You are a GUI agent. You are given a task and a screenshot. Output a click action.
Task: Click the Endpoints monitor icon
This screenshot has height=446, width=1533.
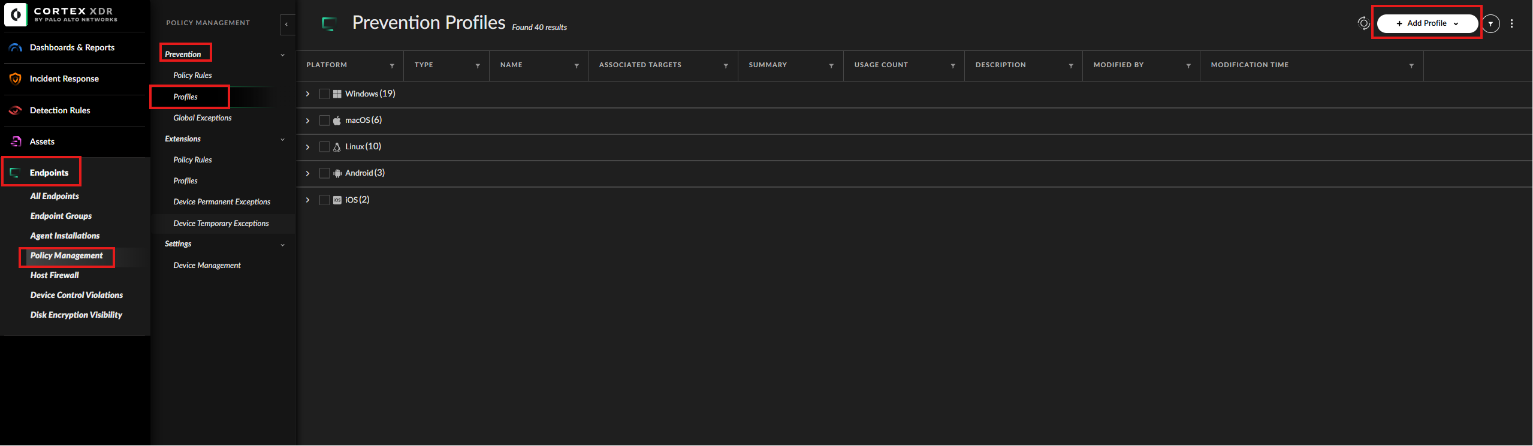(15, 173)
